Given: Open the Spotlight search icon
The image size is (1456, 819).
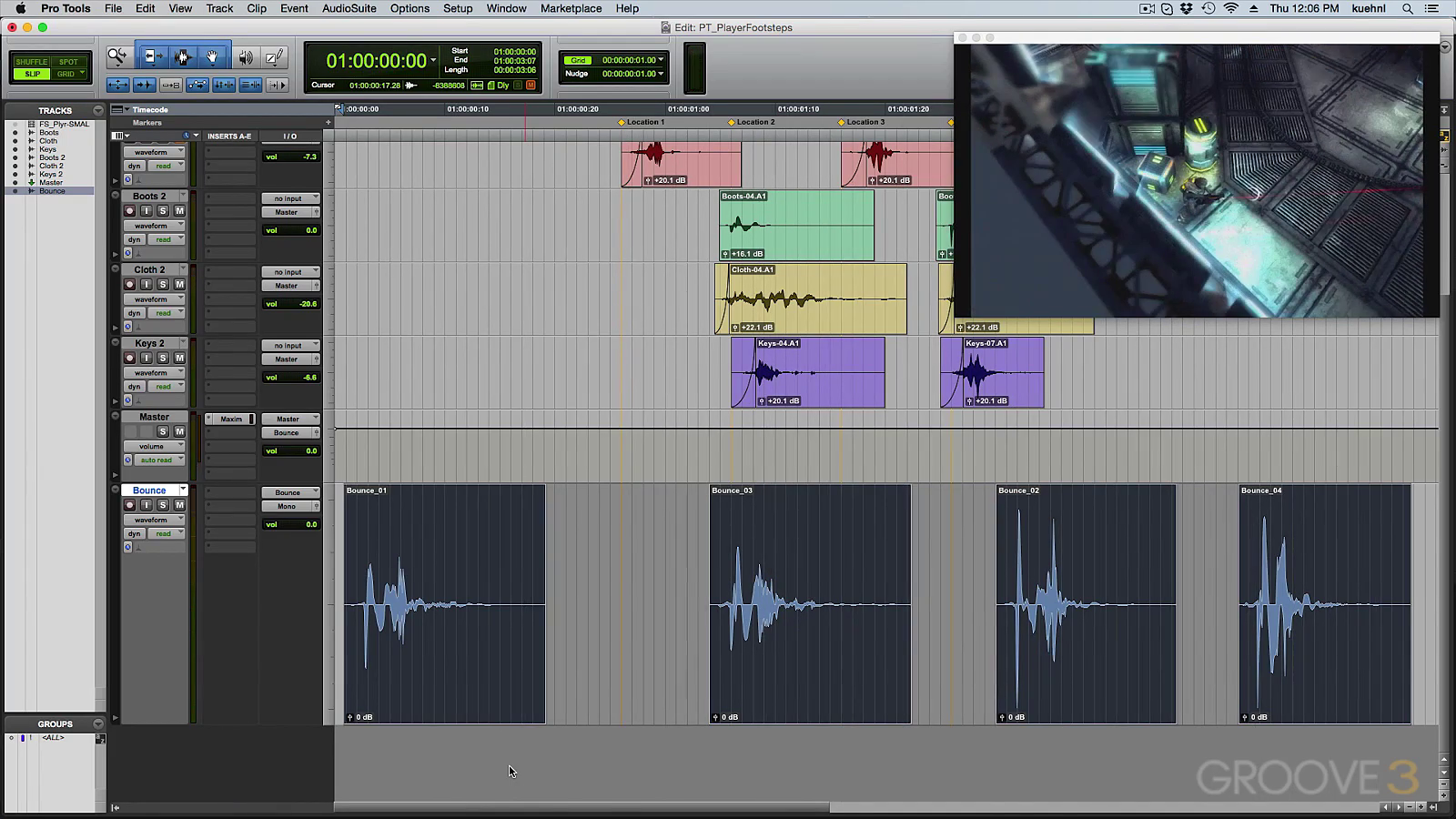Looking at the screenshot, I should tap(1407, 8).
